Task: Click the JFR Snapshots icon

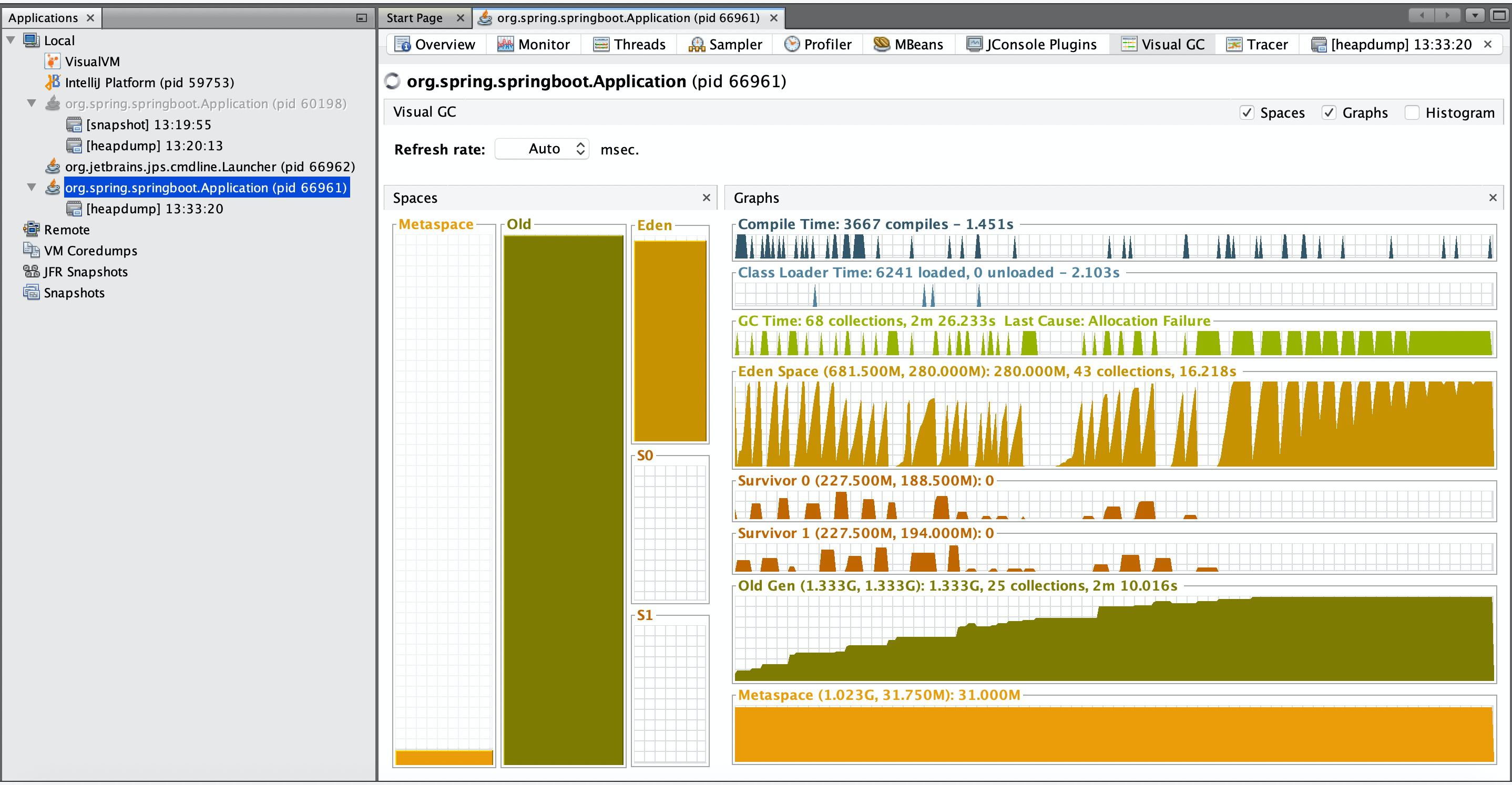Action: tap(31, 272)
